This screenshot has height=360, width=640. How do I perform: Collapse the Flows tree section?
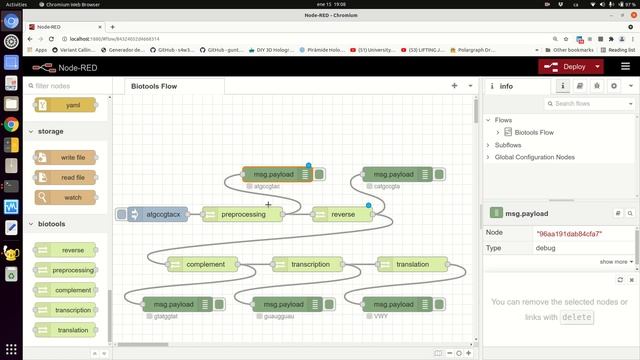[488, 120]
